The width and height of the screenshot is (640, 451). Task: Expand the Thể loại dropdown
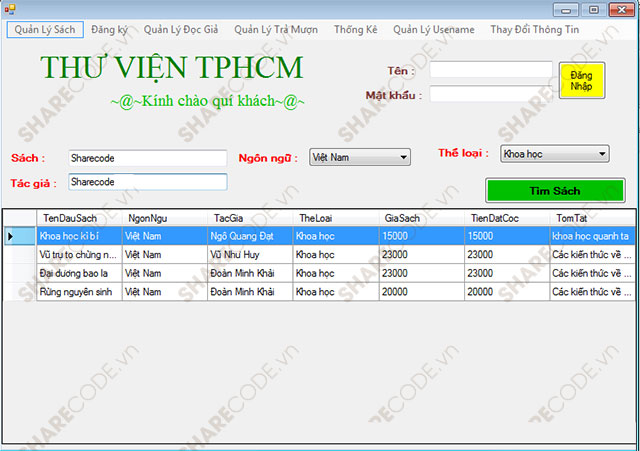555,154
